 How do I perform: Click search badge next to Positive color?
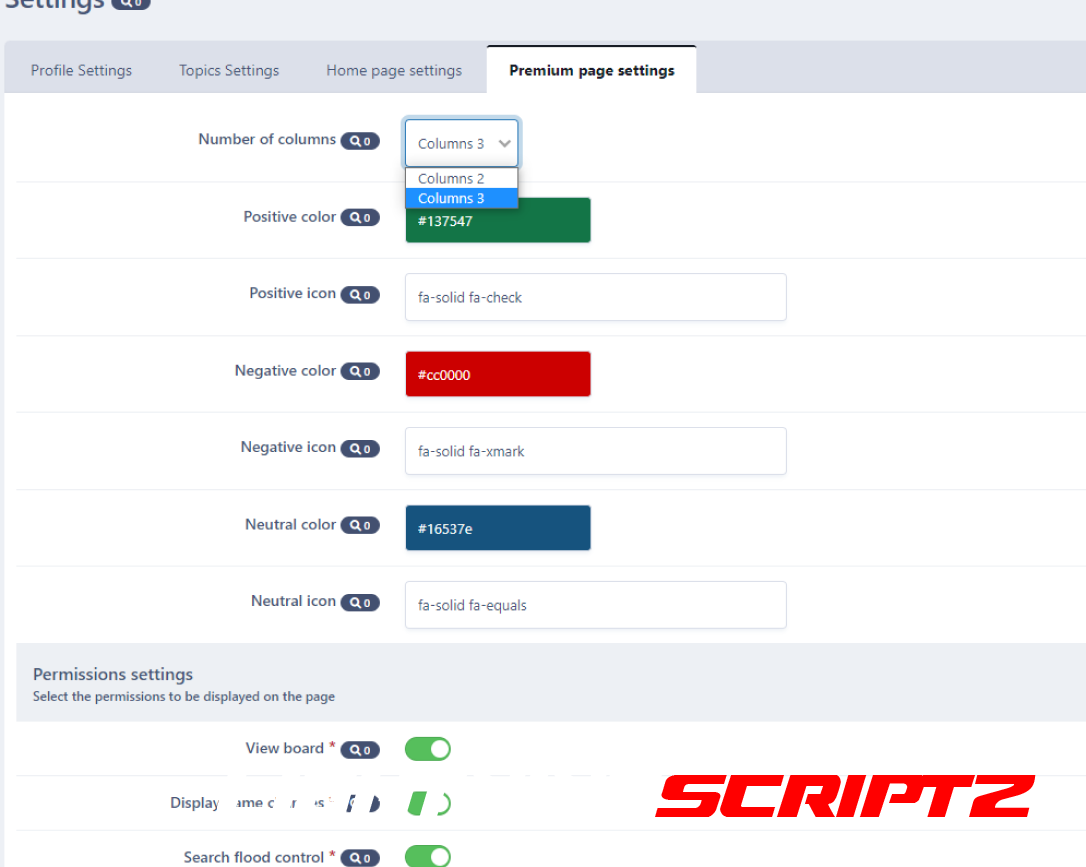point(360,218)
